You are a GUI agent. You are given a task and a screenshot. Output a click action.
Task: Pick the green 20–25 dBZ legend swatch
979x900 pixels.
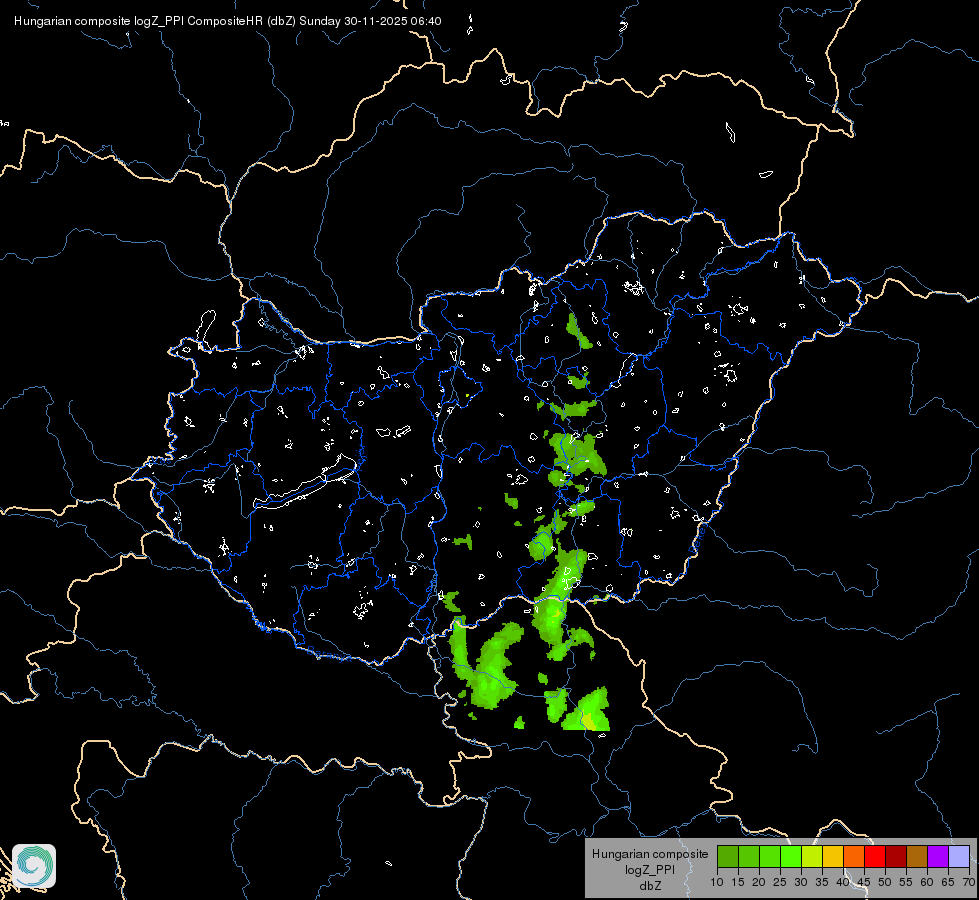click(x=770, y=856)
